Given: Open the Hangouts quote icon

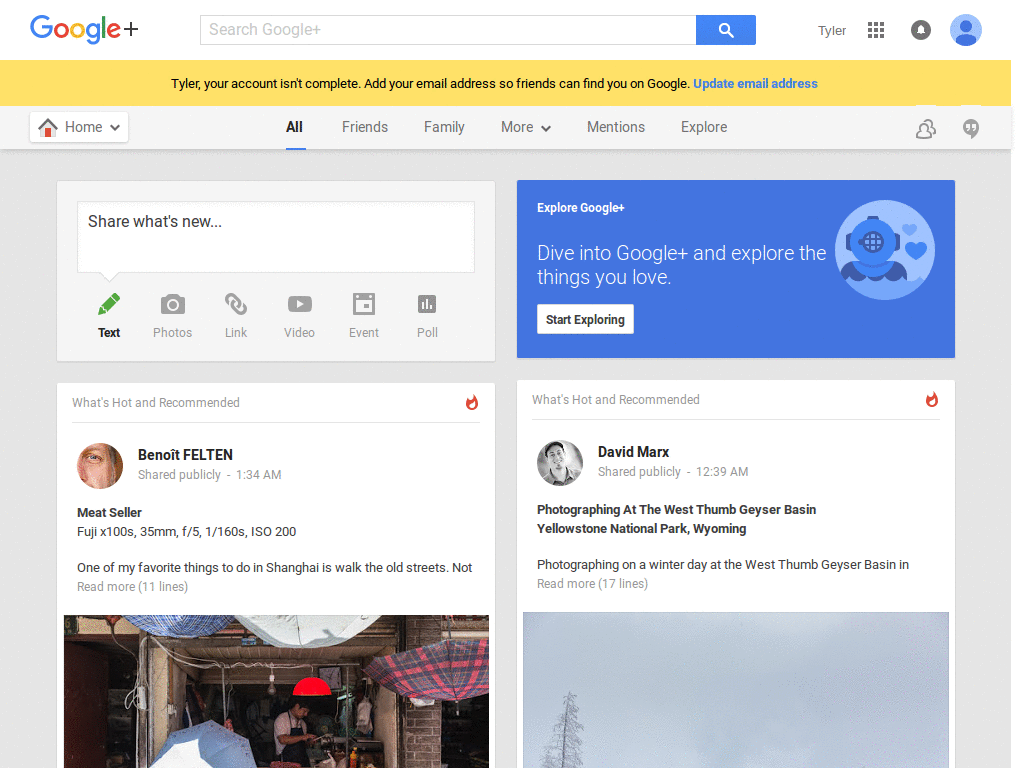Looking at the screenshot, I should pyautogui.click(x=971, y=129).
